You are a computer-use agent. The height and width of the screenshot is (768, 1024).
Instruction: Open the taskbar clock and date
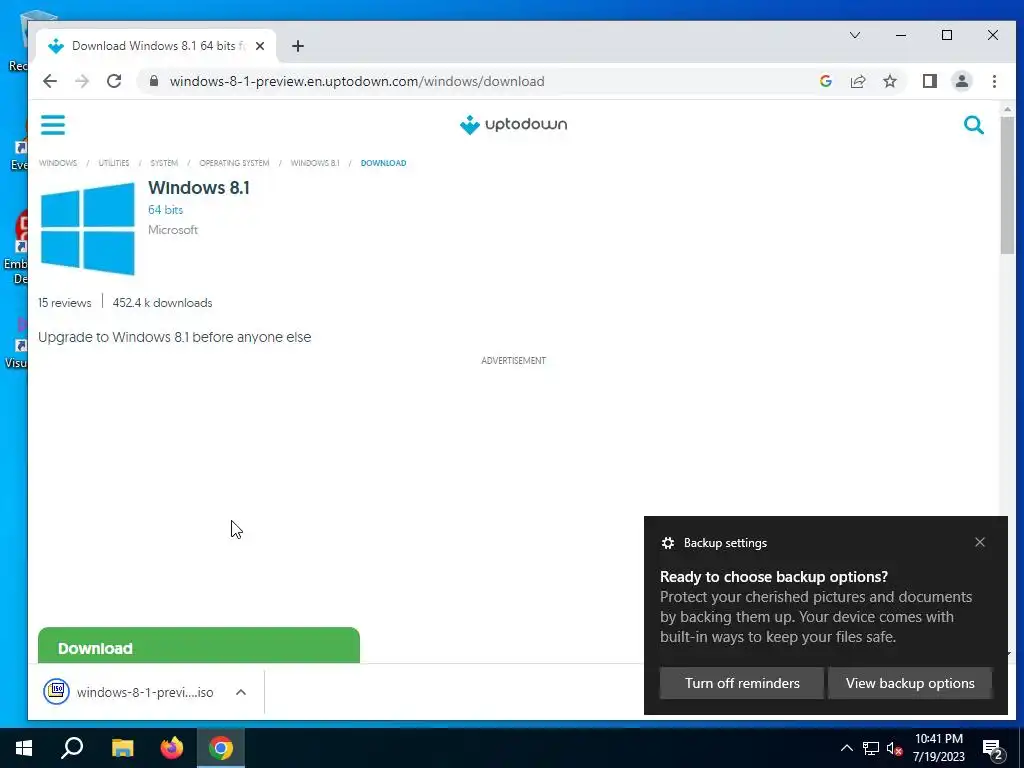pos(938,748)
